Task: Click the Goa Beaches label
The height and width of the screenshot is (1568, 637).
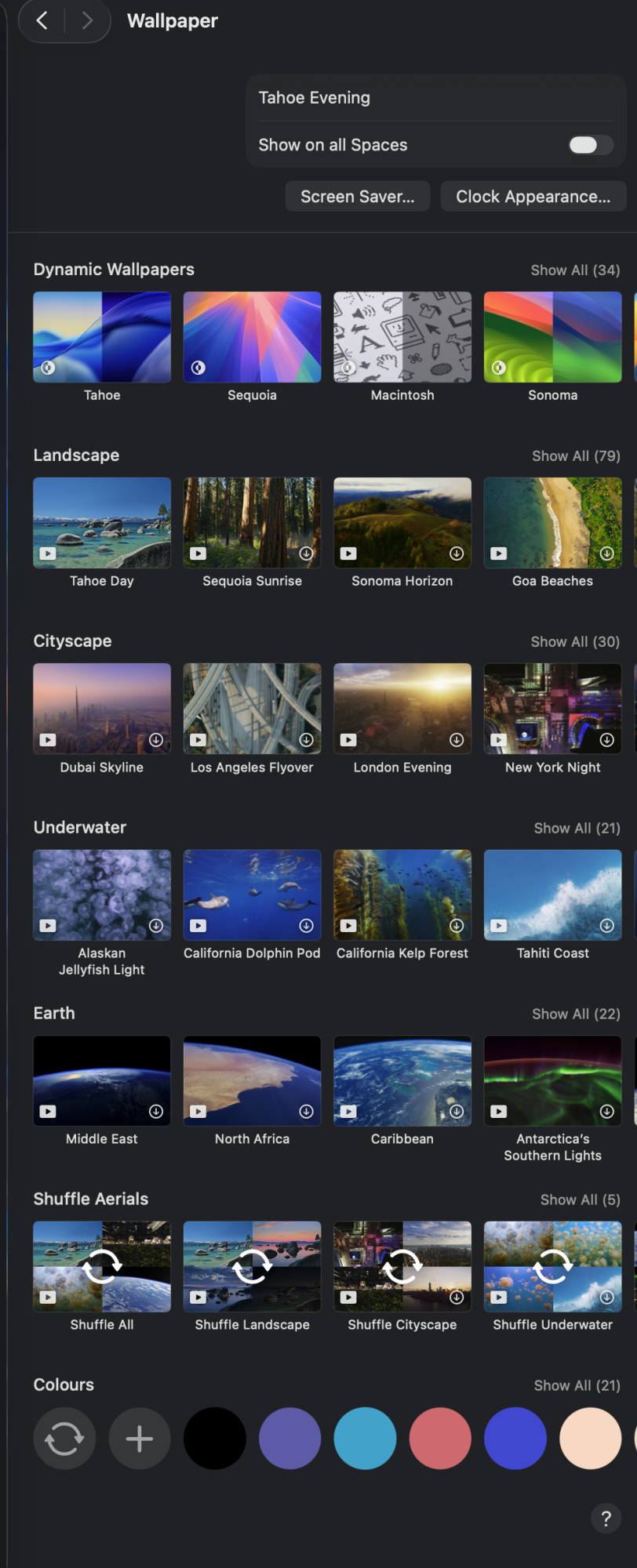Action: (x=553, y=581)
